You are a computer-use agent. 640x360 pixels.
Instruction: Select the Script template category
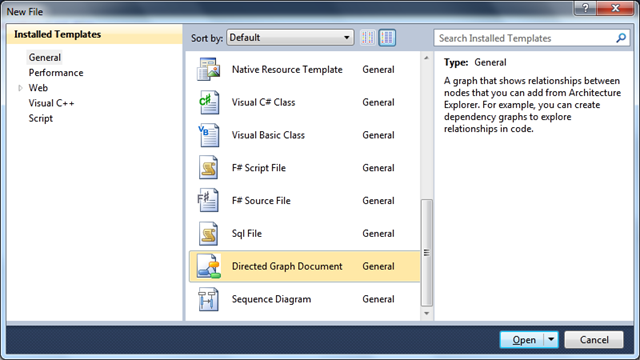pos(41,118)
